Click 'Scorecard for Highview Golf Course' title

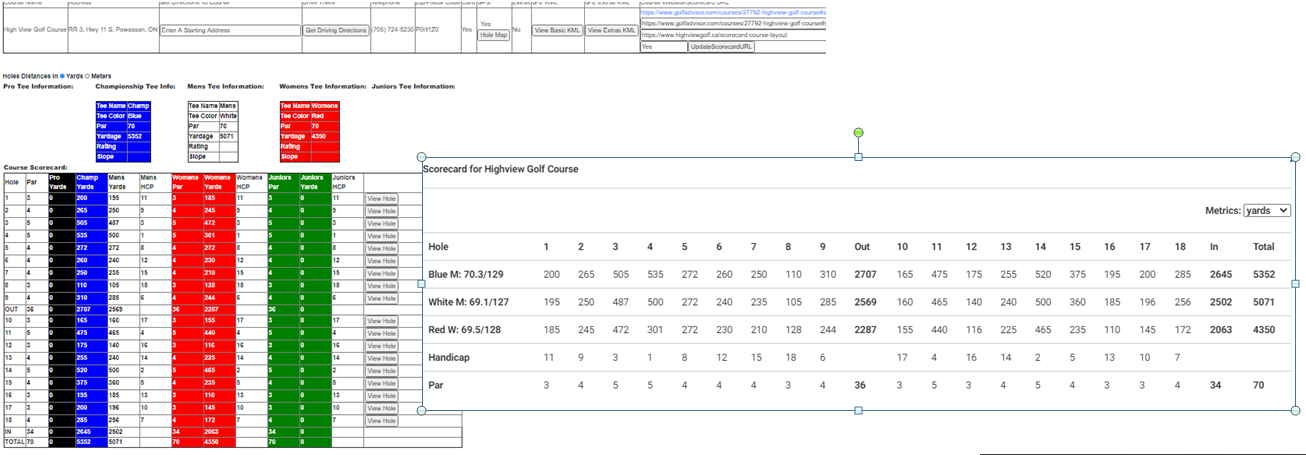pos(501,169)
